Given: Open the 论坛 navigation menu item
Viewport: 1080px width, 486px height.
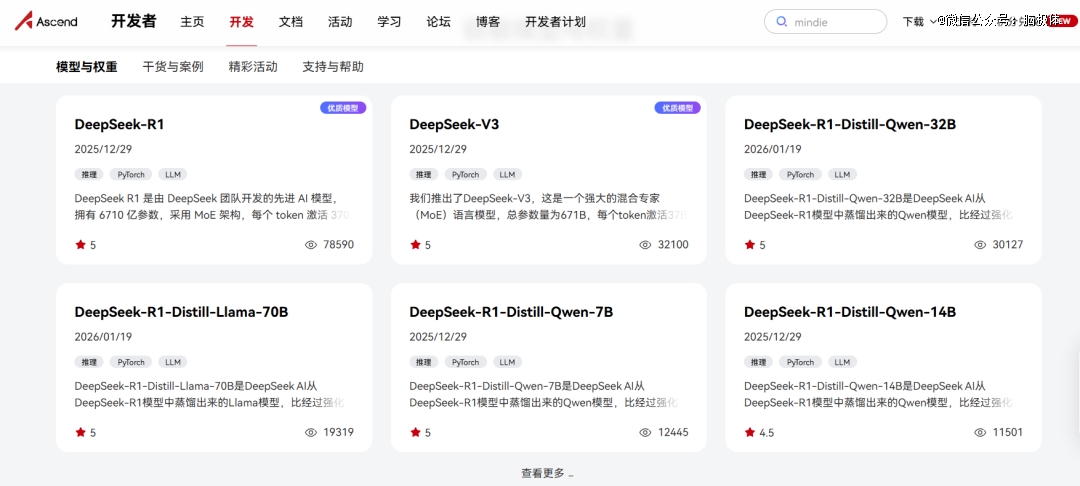Looking at the screenshot, I should point(438,22).
